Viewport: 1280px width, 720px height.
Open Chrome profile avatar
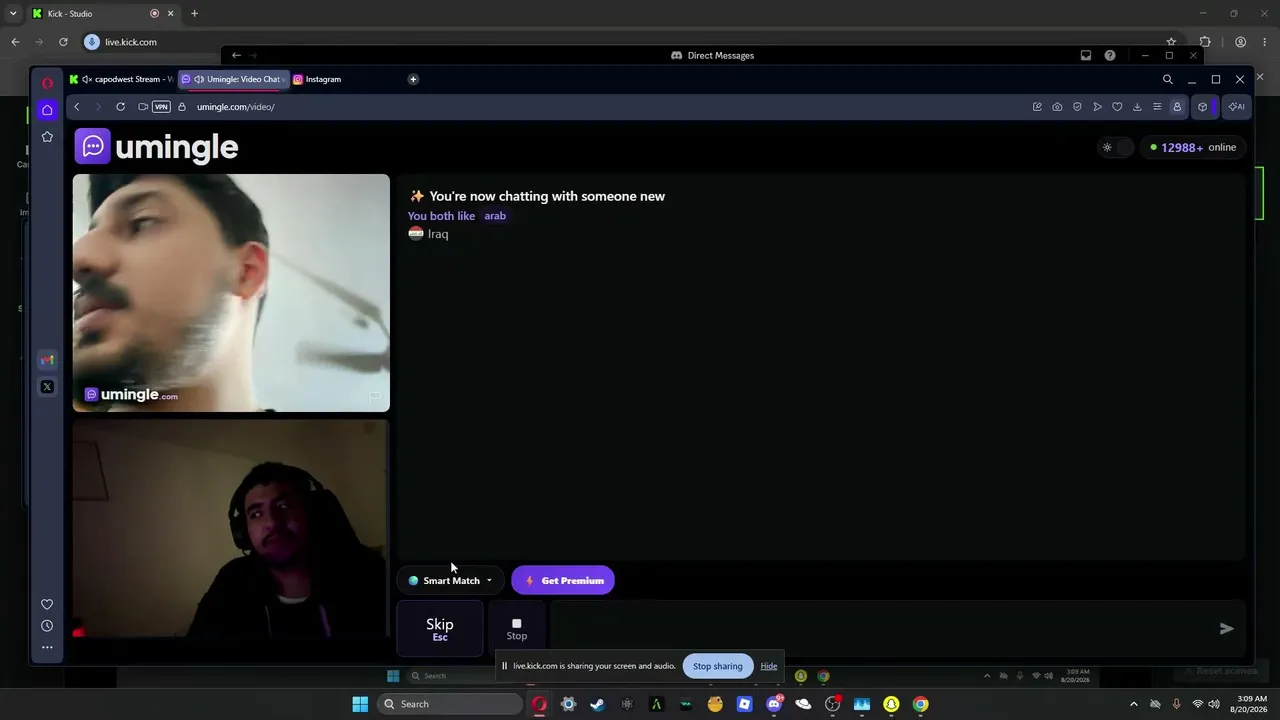coord(1240,42)
